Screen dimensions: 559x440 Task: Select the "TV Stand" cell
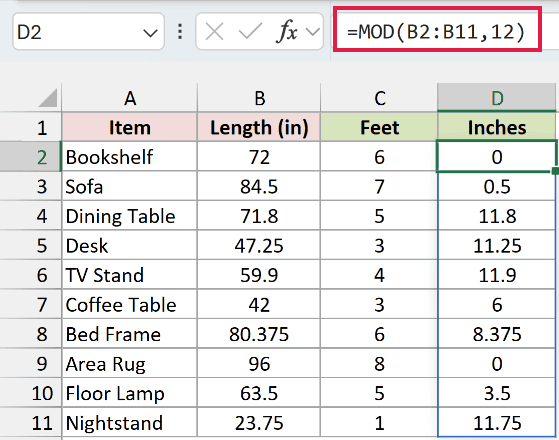point(129,275)
